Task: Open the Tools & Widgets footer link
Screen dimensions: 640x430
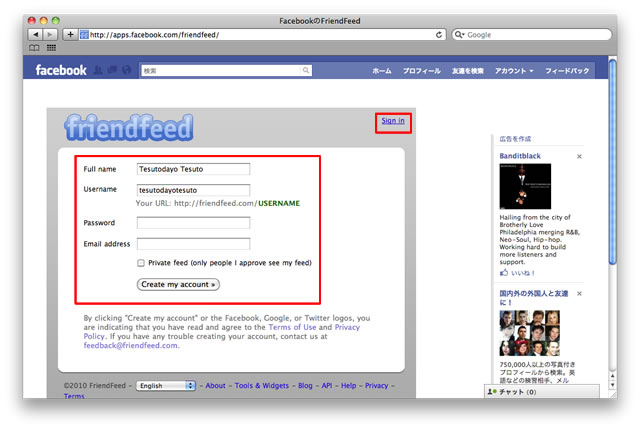Action: tap(262, 386)
